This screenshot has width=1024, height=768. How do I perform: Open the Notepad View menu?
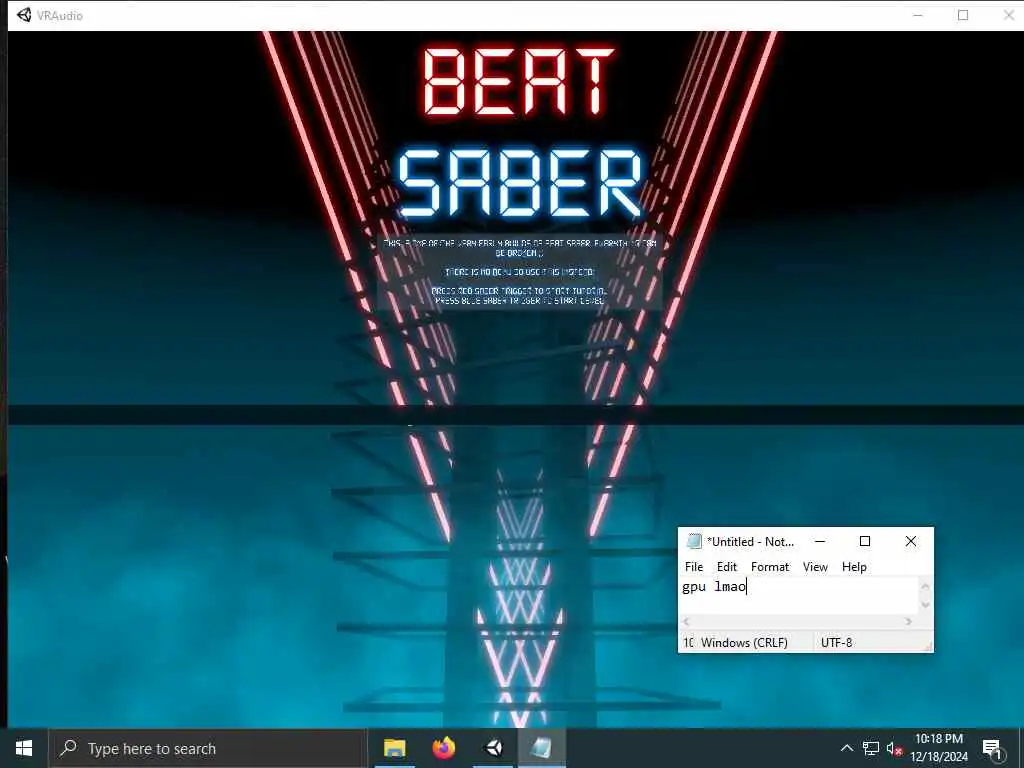tap(815, 567)
